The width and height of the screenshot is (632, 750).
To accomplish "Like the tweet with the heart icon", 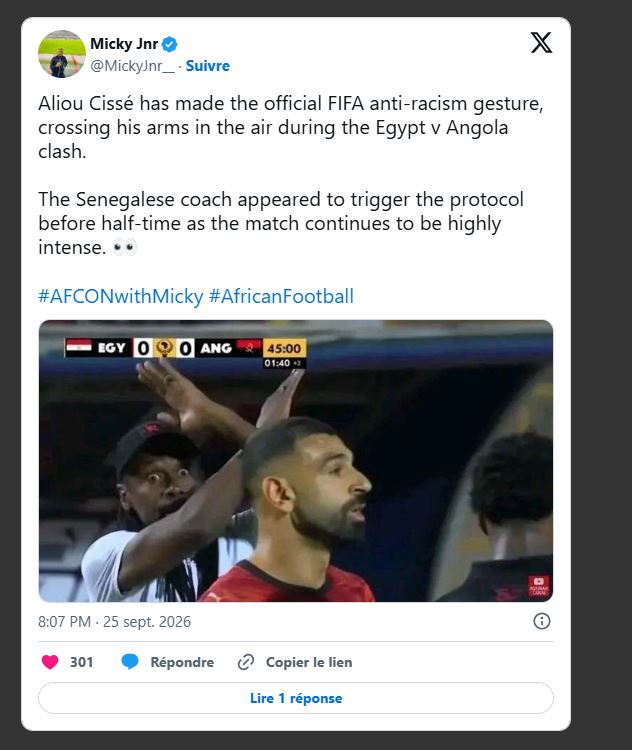I will pos(50,662).
